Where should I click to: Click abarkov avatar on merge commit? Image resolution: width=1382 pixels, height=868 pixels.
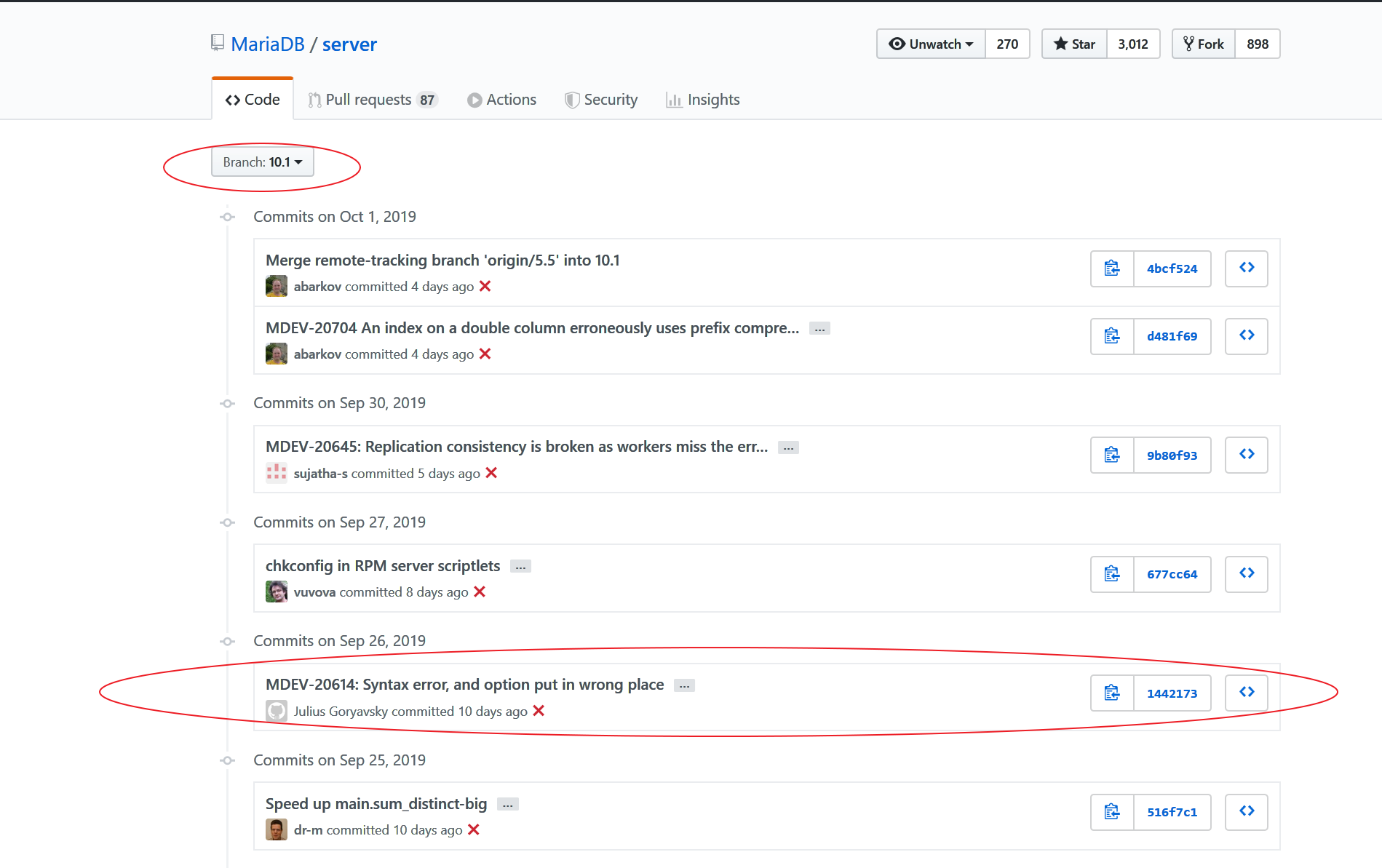coord(277,287)
